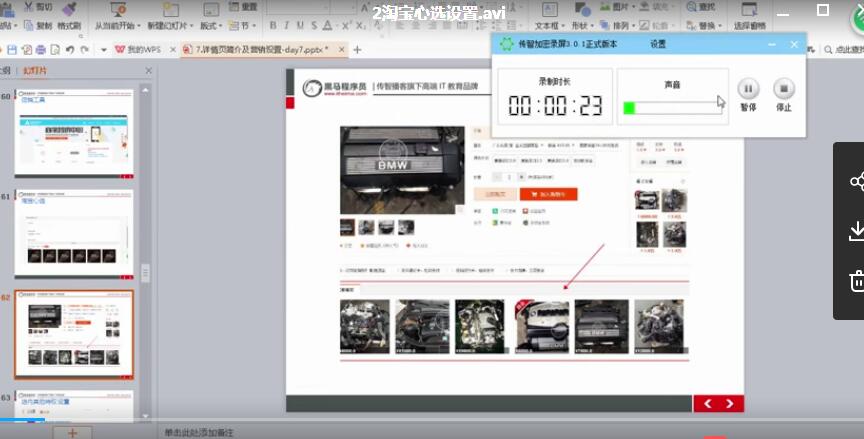
Task: Click the undo arrow in quick toolbar
Action: 69,49
